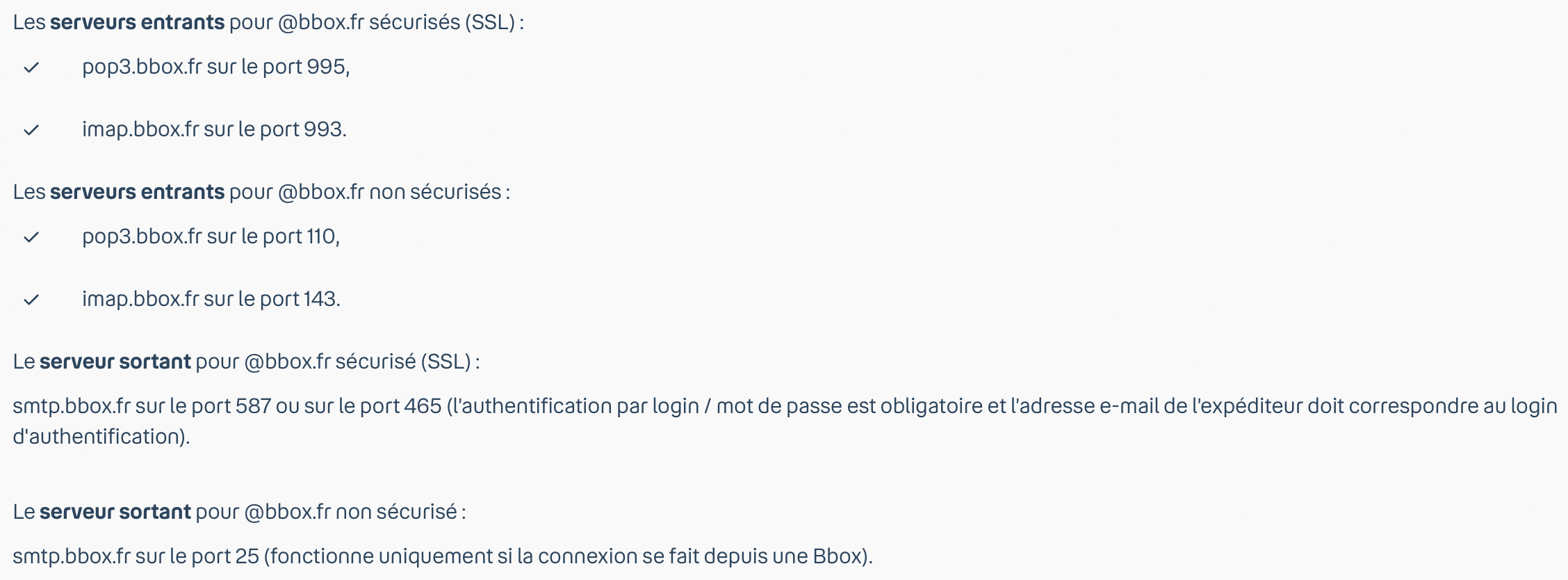Click "sécurisés (SSL)" in the first heading

[x=442, y=22]
